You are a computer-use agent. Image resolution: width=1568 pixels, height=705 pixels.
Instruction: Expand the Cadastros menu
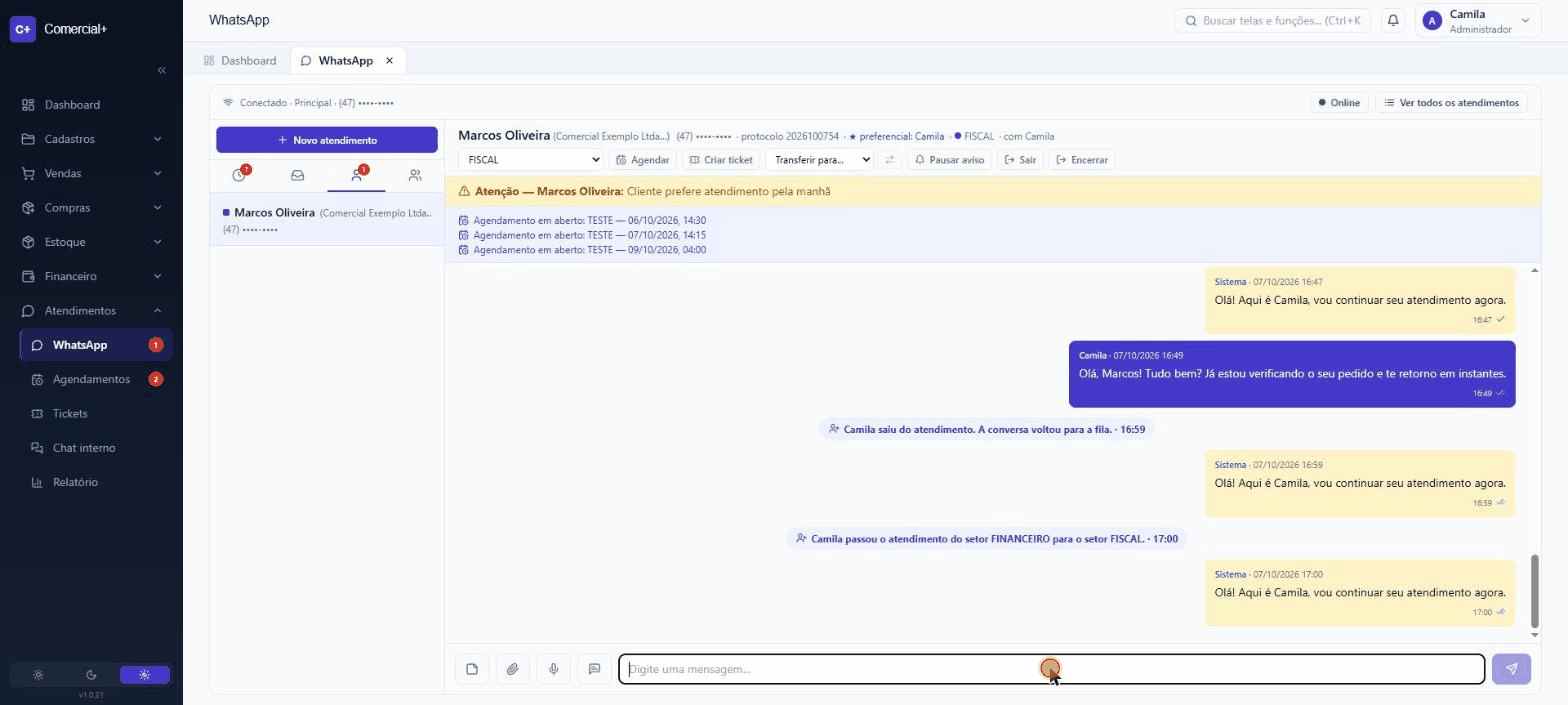[95, 139]
